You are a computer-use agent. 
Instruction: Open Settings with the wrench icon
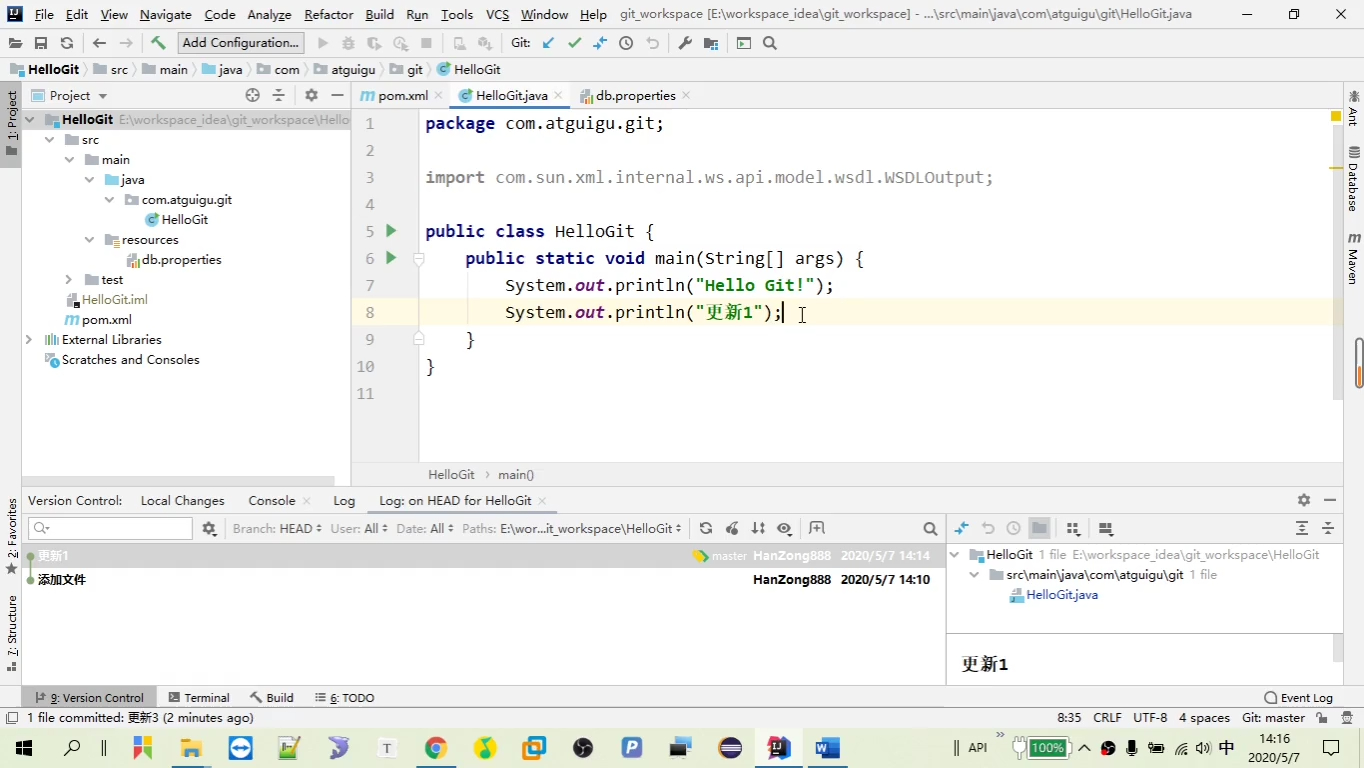point(685,43)
